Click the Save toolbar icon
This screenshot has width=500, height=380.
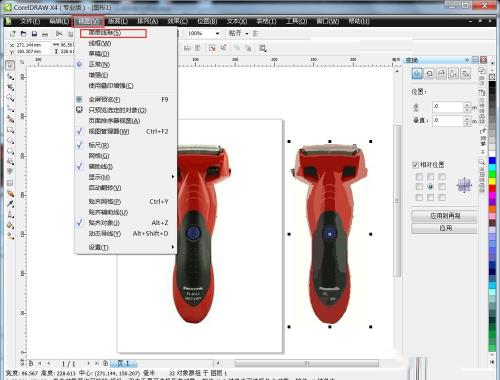[34, 34]
